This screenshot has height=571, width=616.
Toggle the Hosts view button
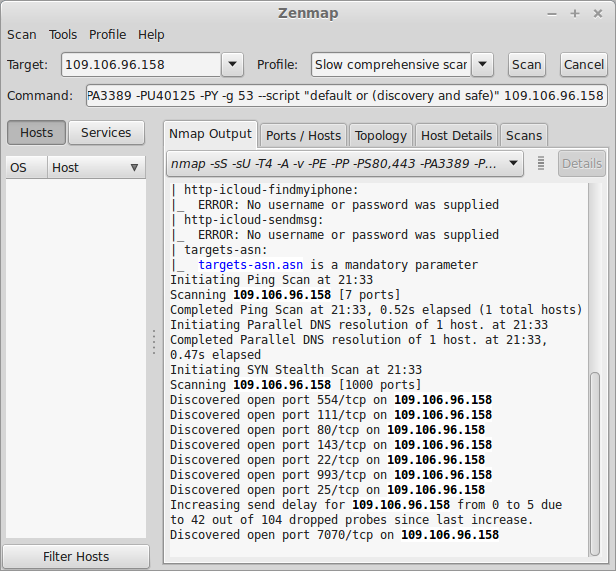pyautogui.click(x=36, y=133)
